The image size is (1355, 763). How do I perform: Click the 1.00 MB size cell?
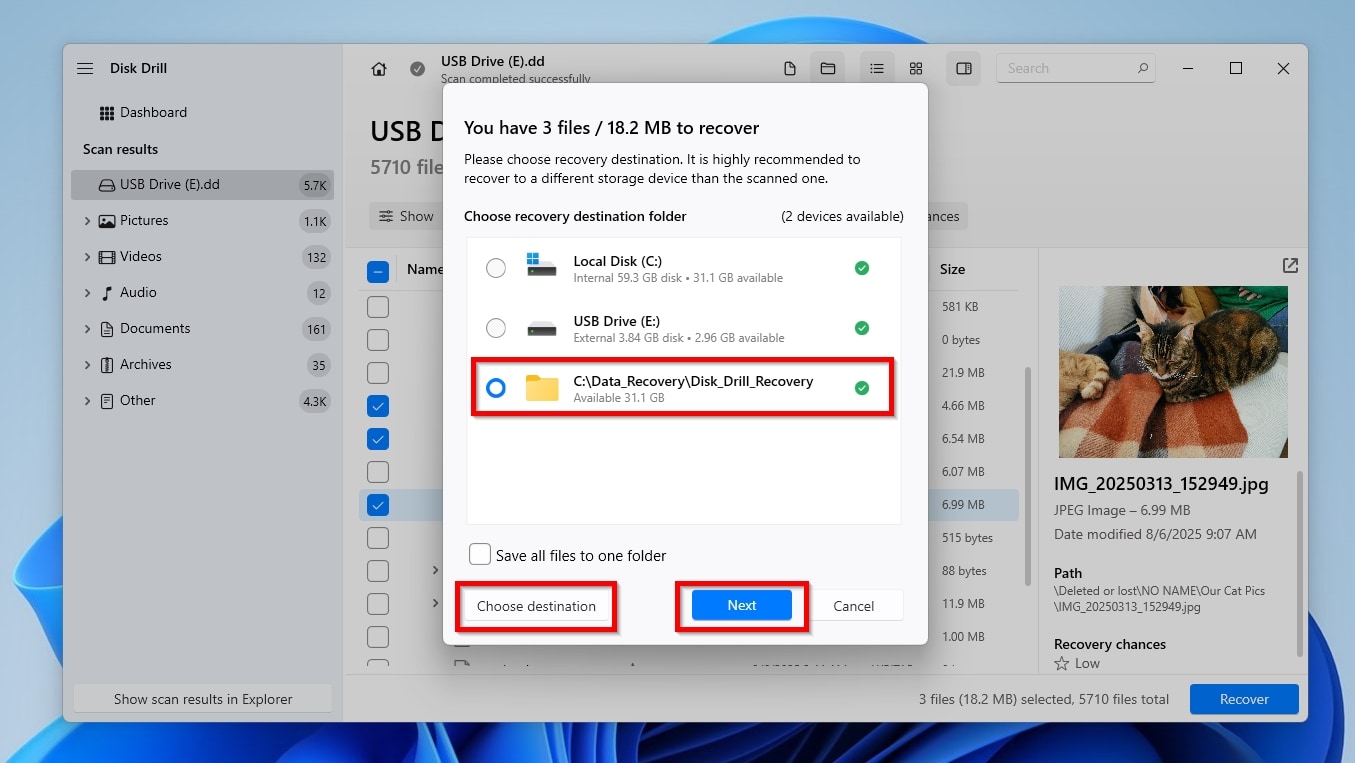pyautogui.click(x=962, y=637)
